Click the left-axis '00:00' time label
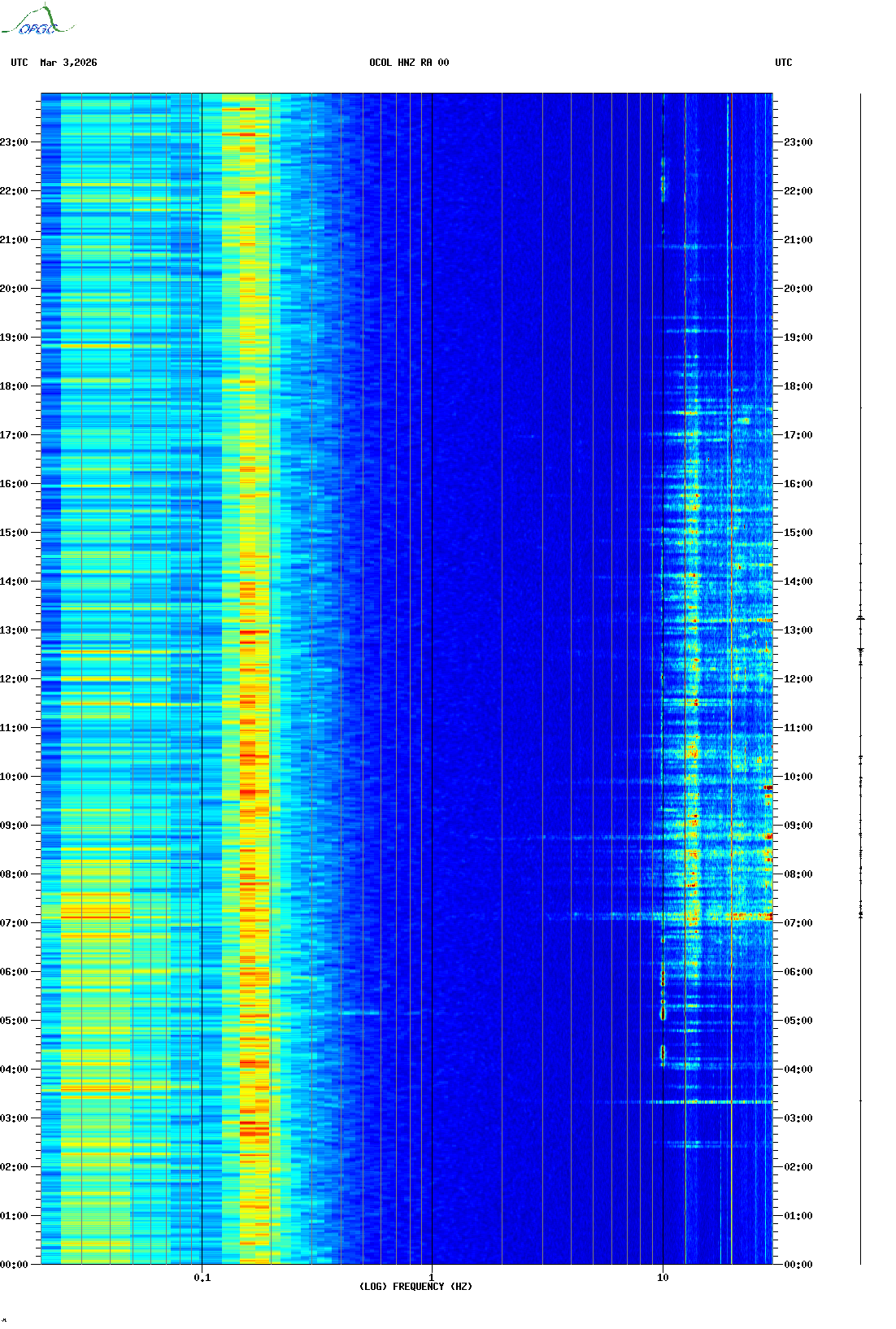896x1329 pixels. coord(14,1265)
